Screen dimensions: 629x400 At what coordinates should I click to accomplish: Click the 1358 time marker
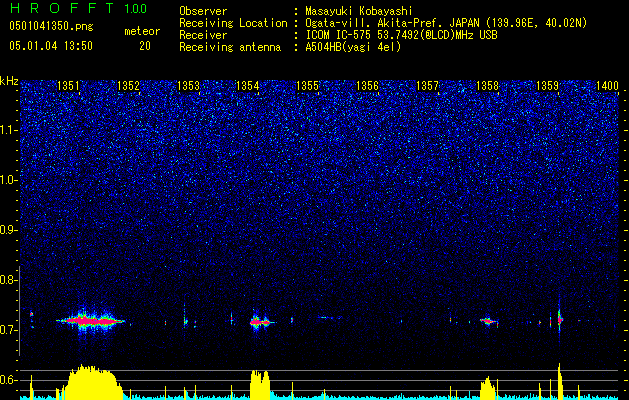point(487,86)
